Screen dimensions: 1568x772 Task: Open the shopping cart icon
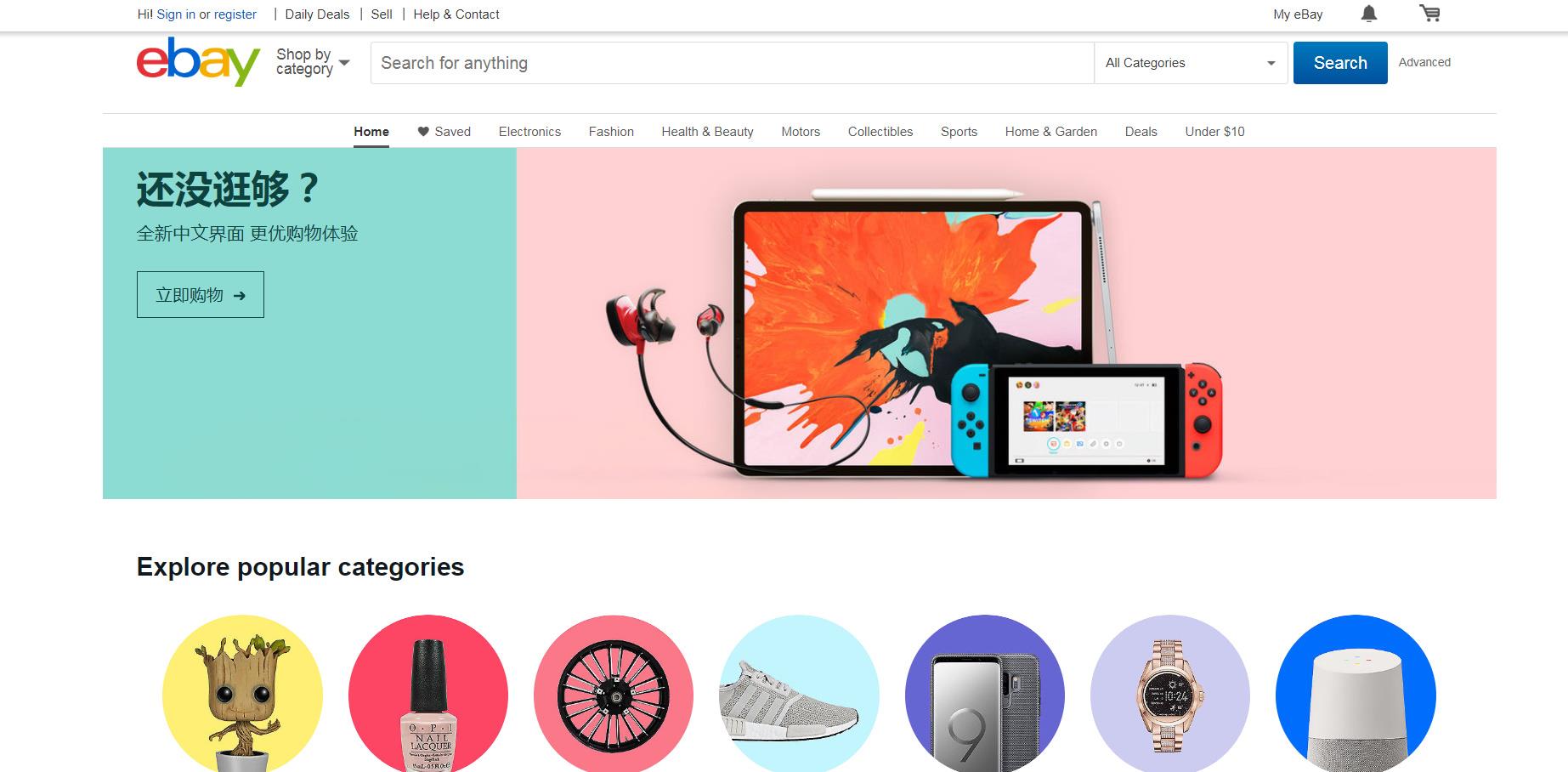pyautogui.click(x=1430, y=14)
